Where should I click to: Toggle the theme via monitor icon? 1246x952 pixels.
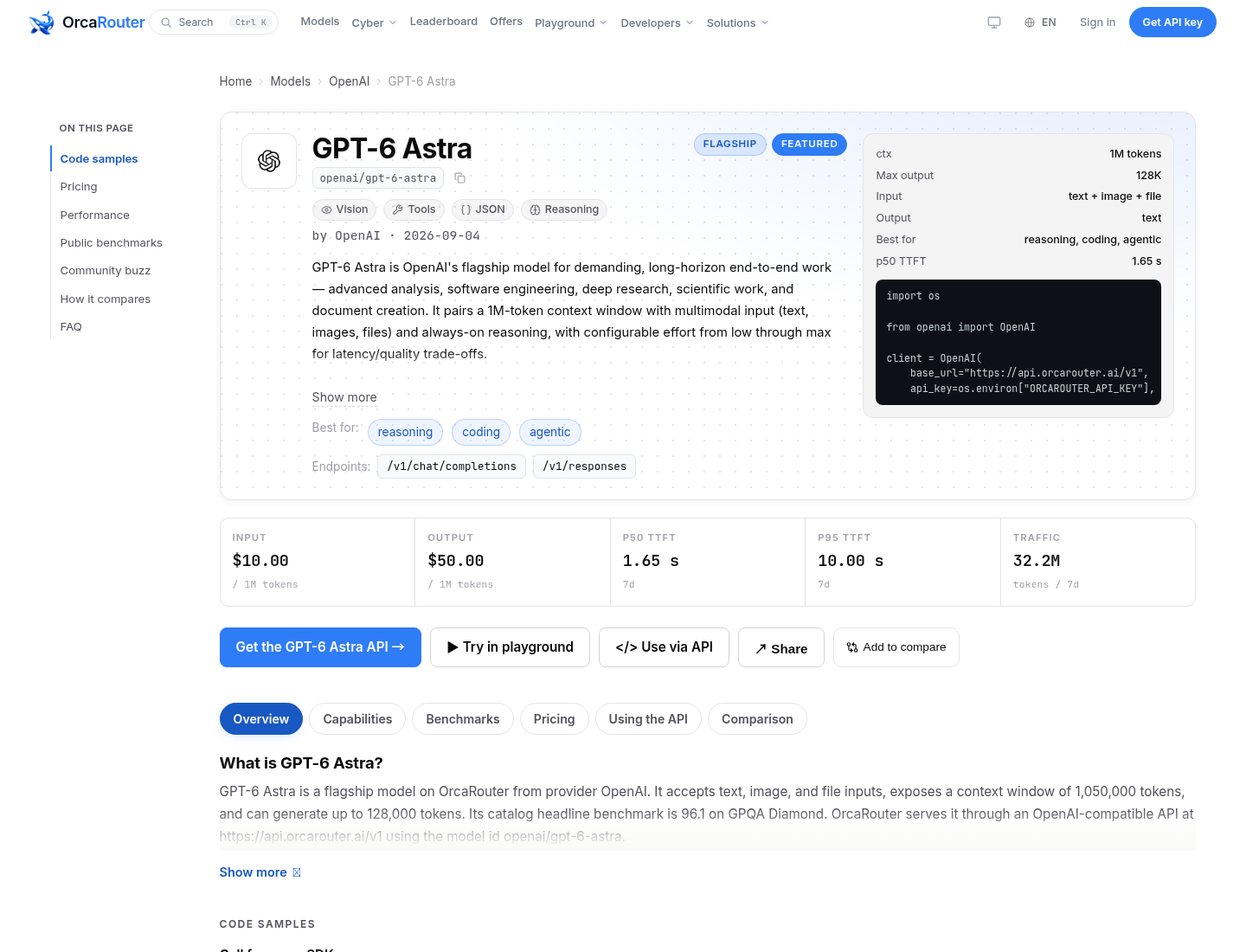tap(994, 23)
